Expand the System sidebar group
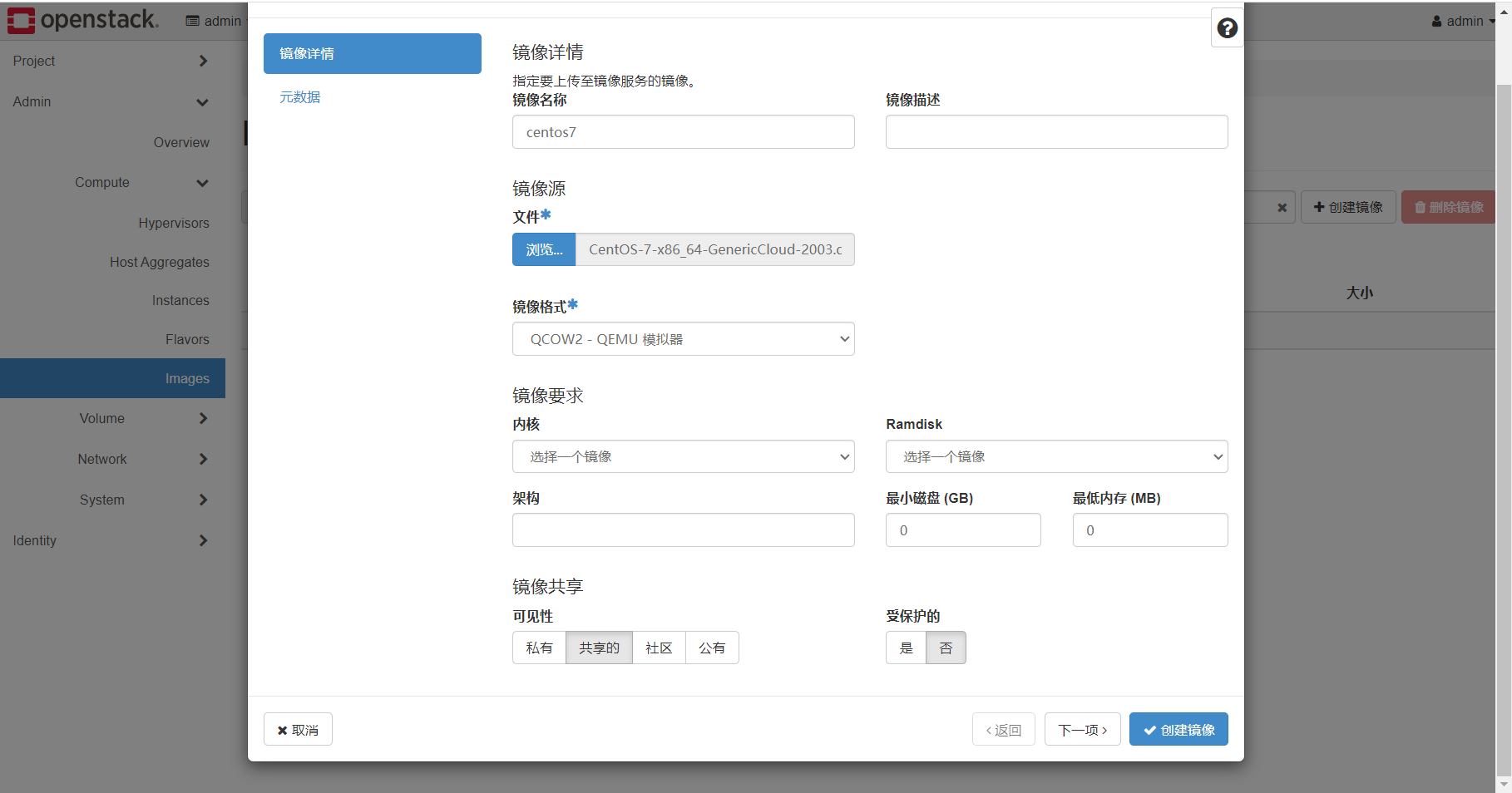 112,500
